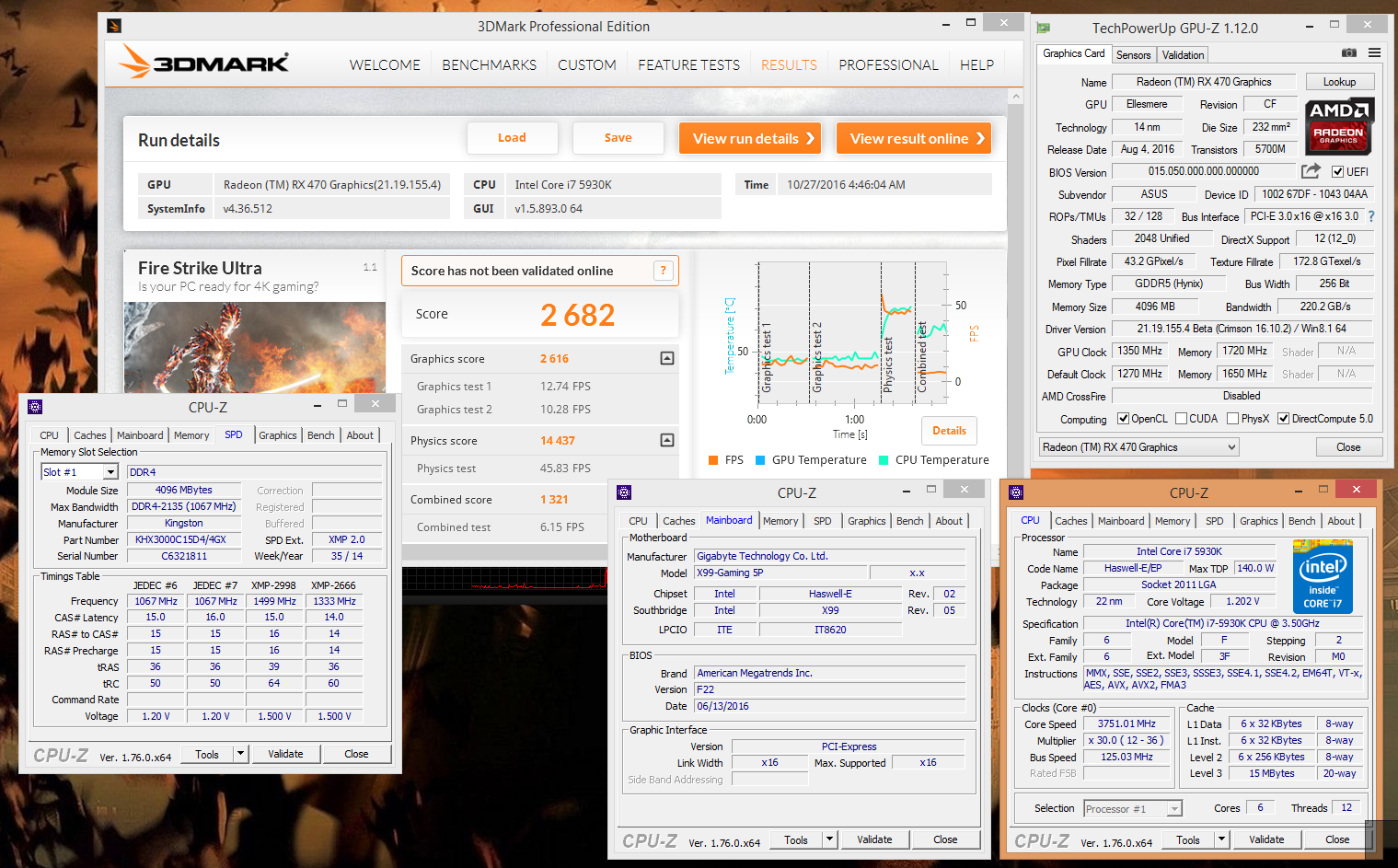Click Validate in the Mainboard CPU-Z window
The height and width of the screenshot is (868, 1398).
(874, 839)
